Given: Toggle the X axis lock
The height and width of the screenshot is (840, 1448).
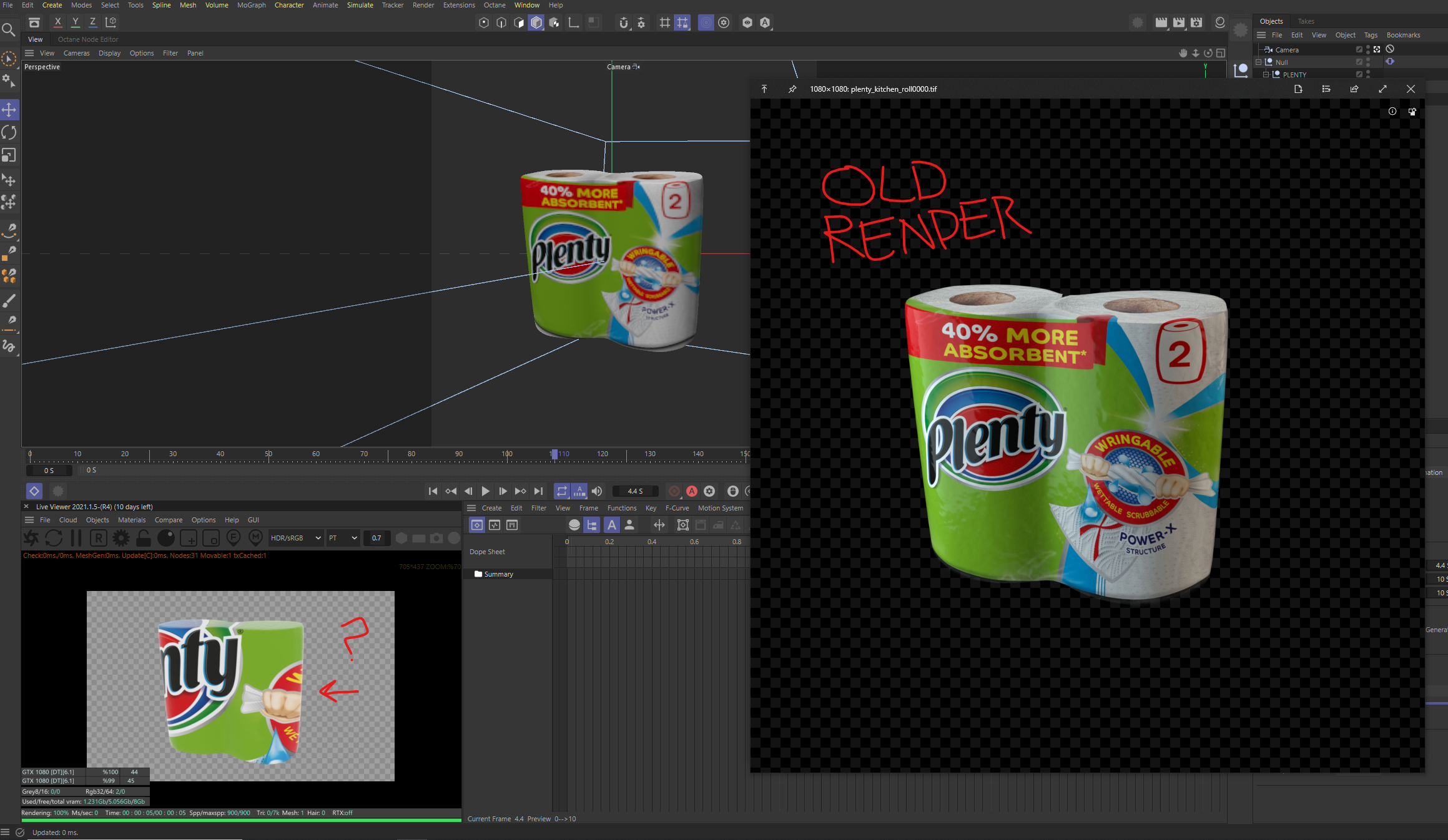Looking at the screenshot, I should click(x=58, y=22).
